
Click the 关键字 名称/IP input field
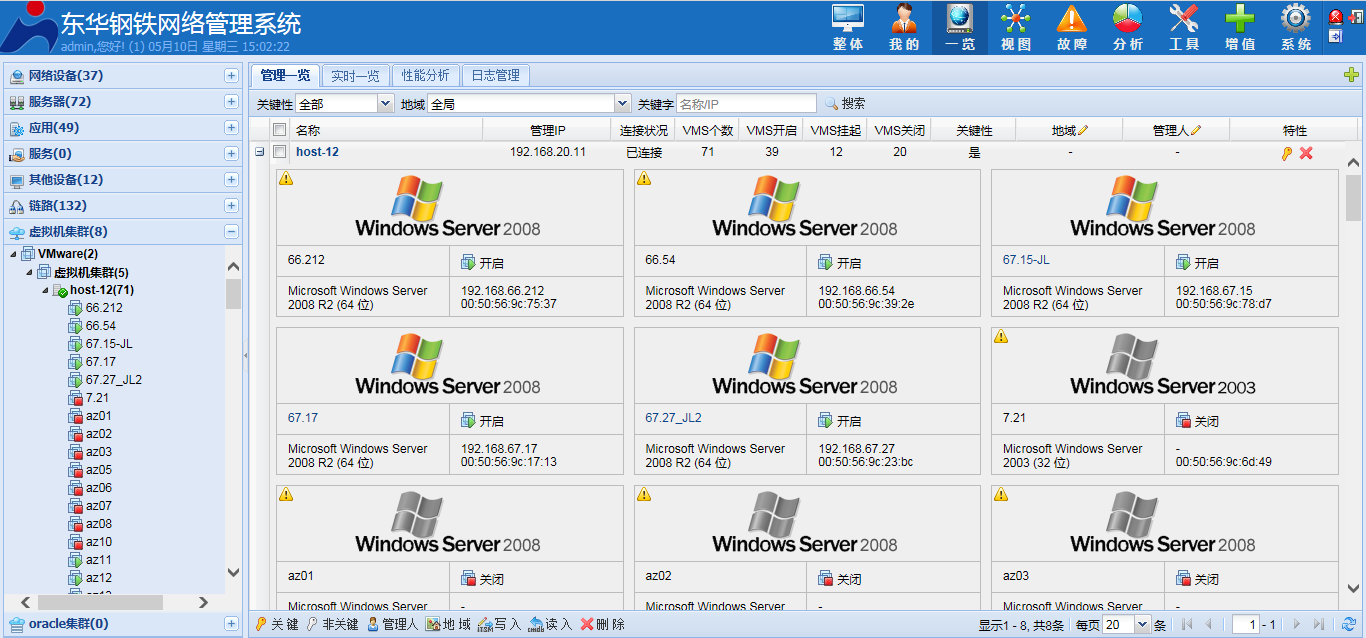746,103
